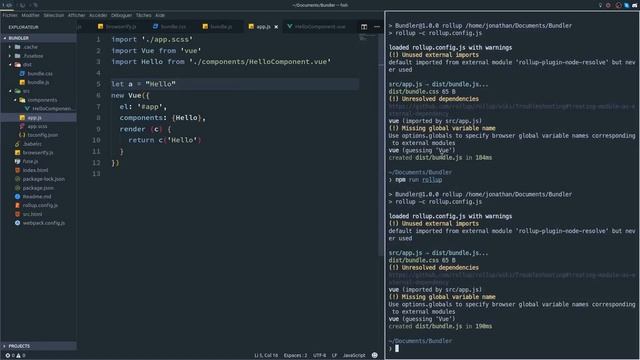640x360 pixels.
Task: Click the CSS icon beside bundle.css in explorer
Action: click(x=22, y=73)
